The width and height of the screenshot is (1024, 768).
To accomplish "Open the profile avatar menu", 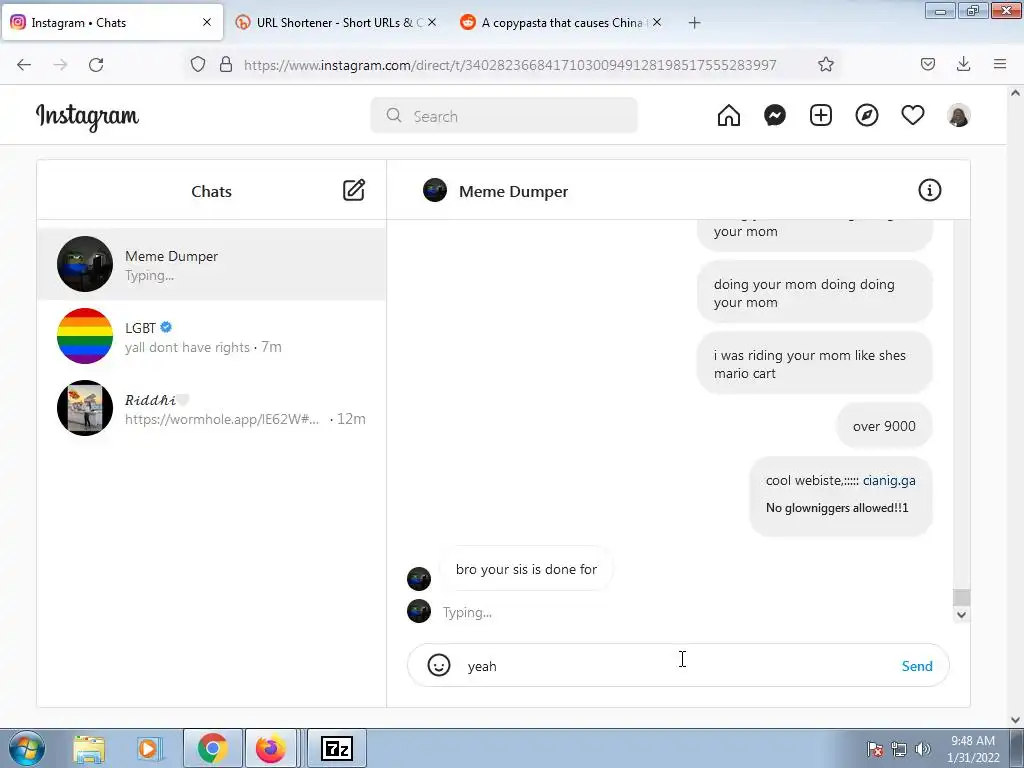I will pyautogui.click(x=959, y=116).
